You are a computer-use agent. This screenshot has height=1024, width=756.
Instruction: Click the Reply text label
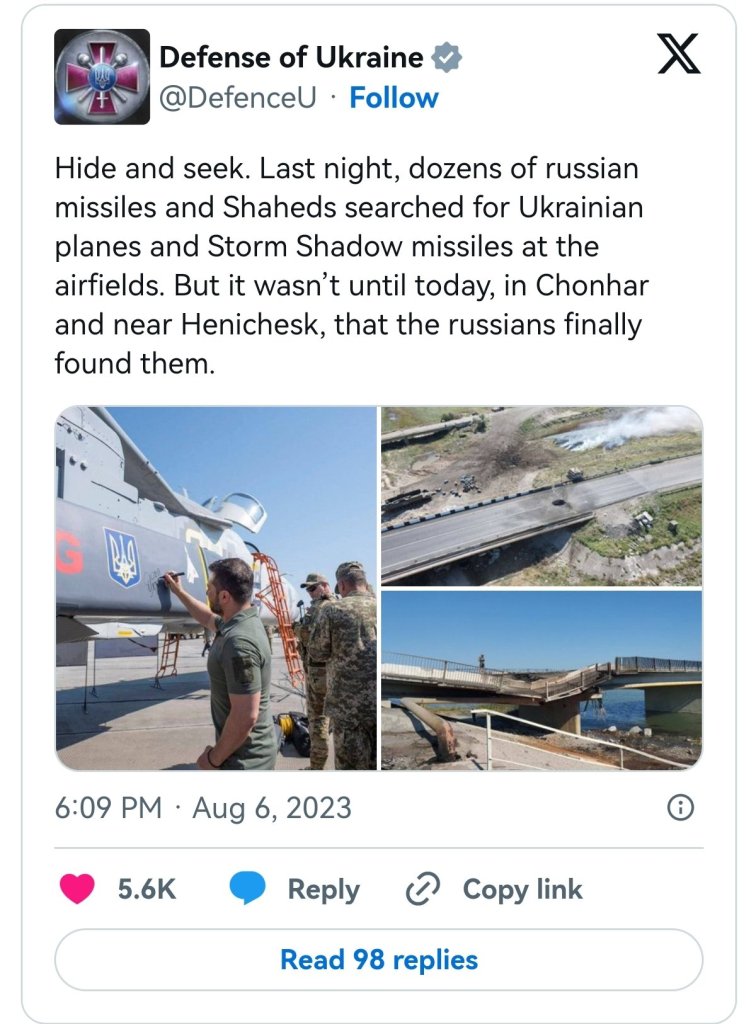coord(323,889)
